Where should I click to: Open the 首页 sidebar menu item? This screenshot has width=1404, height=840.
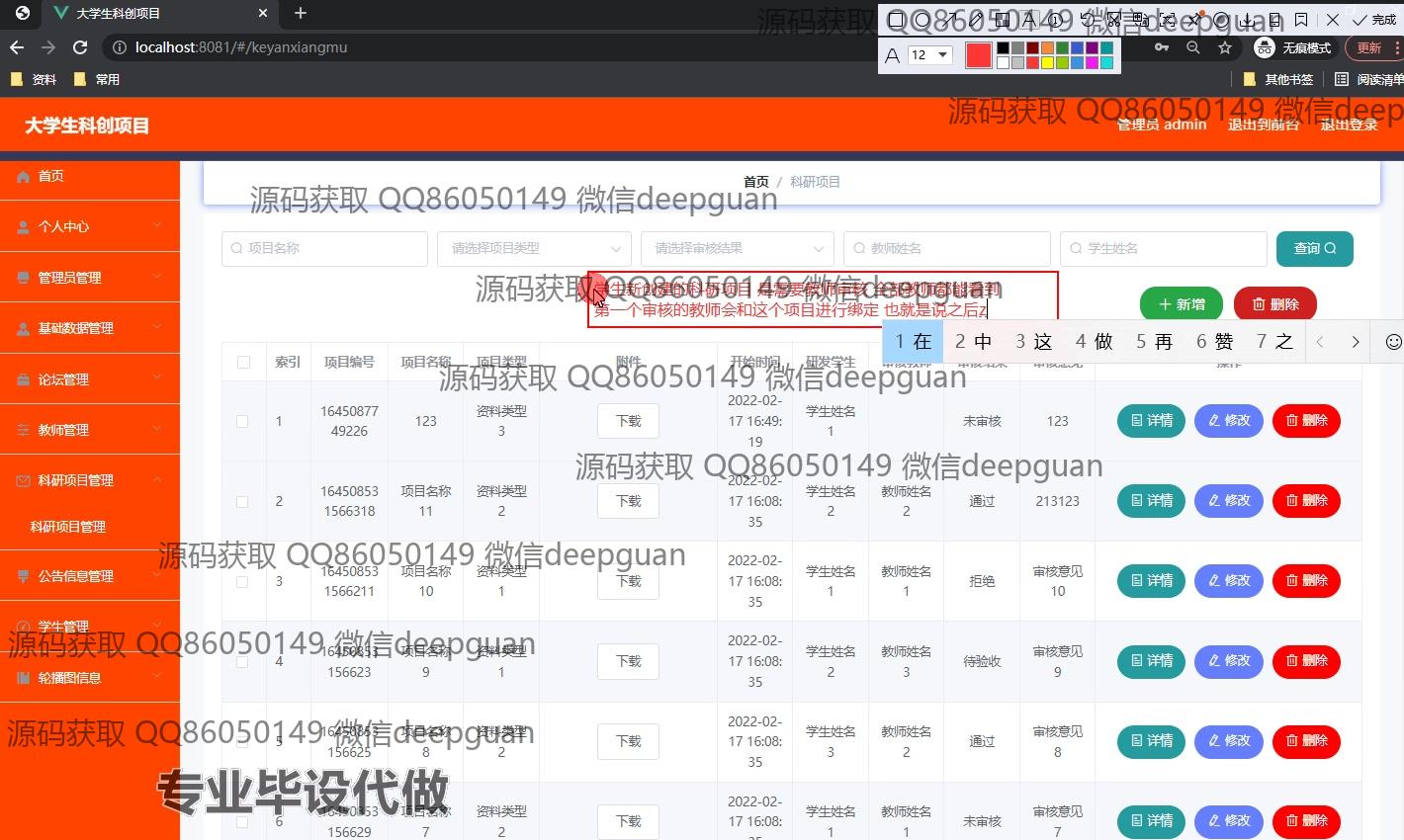pos(90,176)
